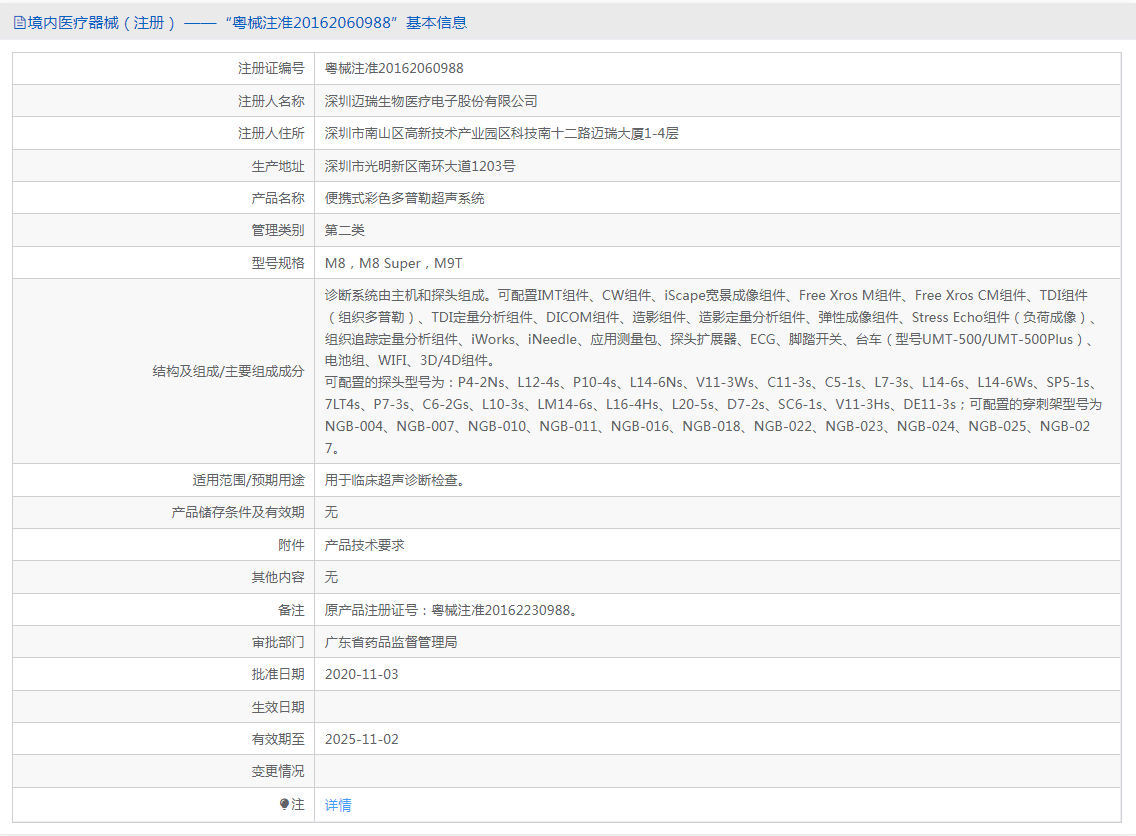Click the 有效期至 label

(x=278, y=740)
